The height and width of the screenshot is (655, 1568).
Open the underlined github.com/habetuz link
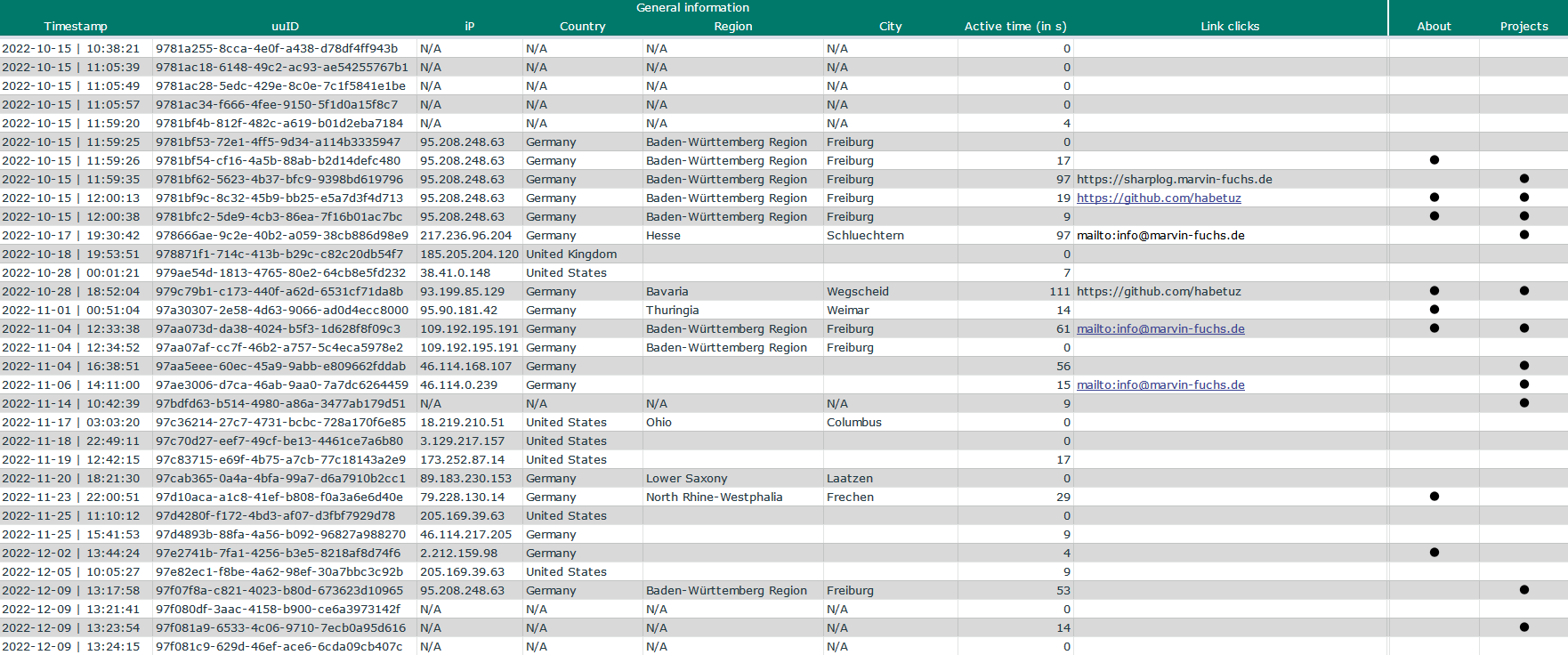coord(1158,198)
